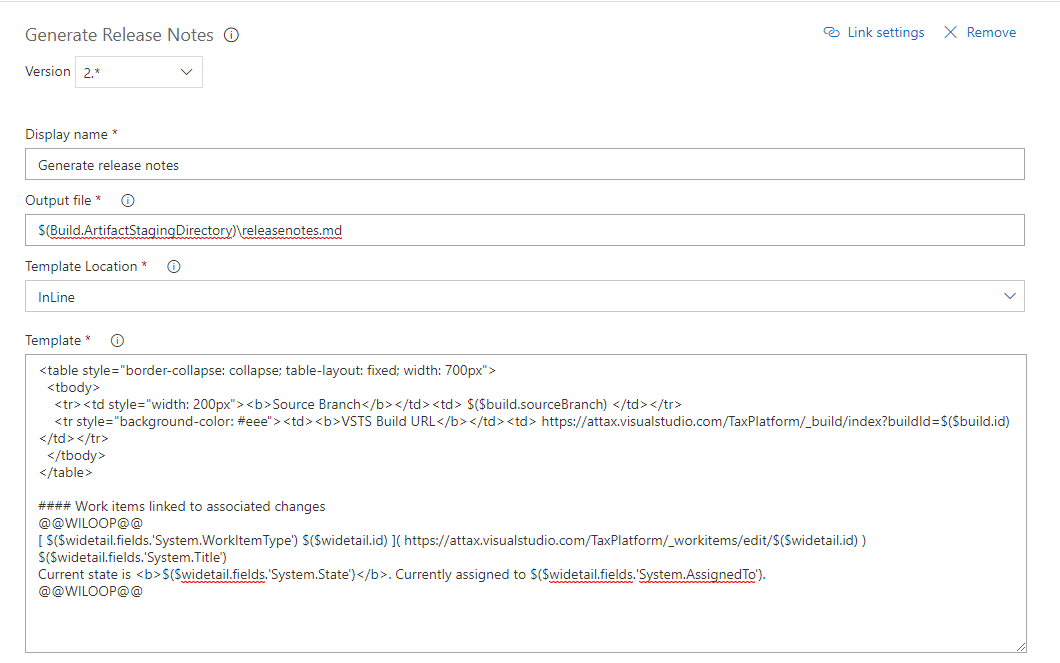The width and height of the screenshot is (1060, 663).
Task: Click the 'Template Location' label
Action: [81, 267]
